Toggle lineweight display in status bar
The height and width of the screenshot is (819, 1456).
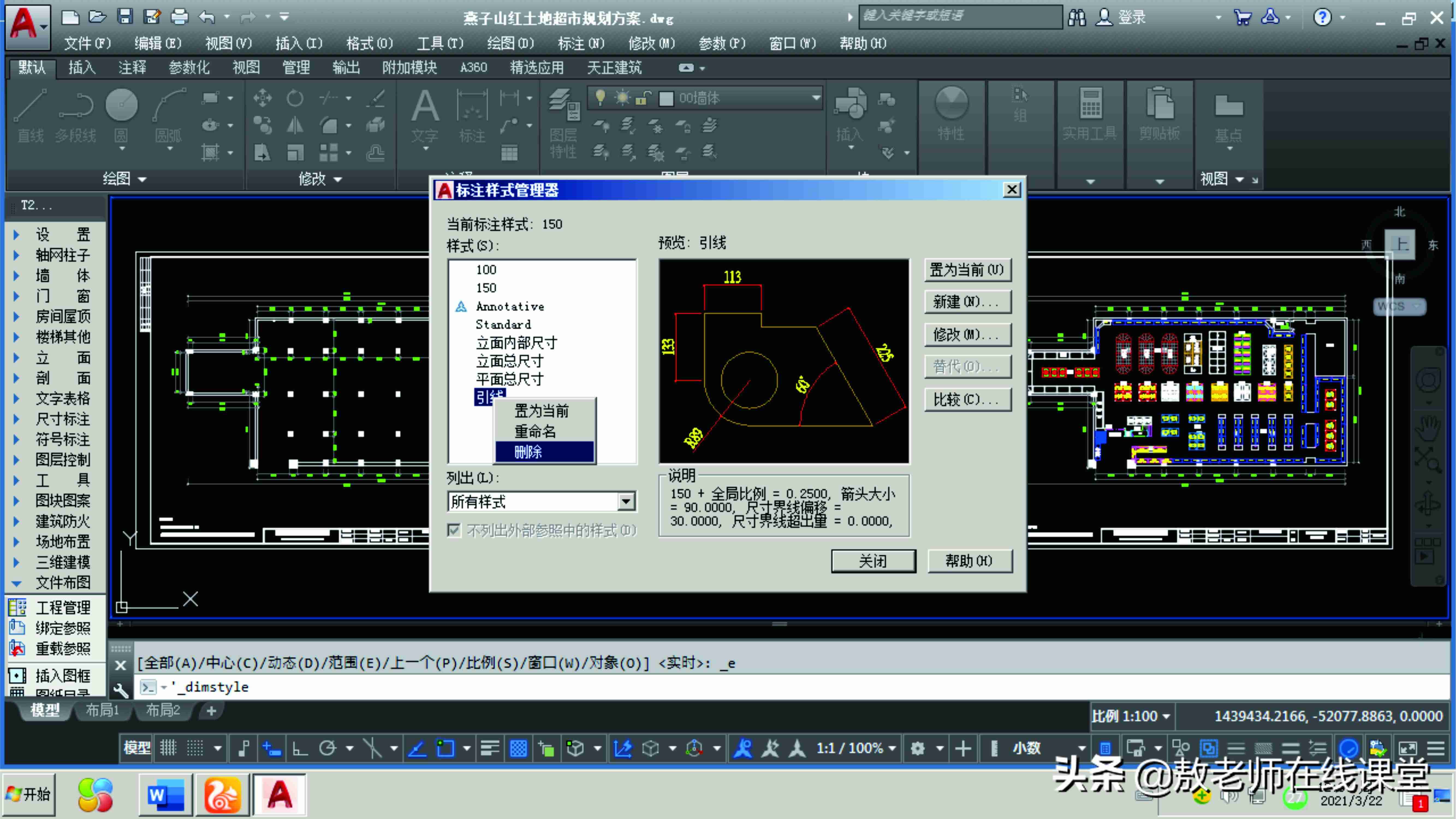coord(489,748)
